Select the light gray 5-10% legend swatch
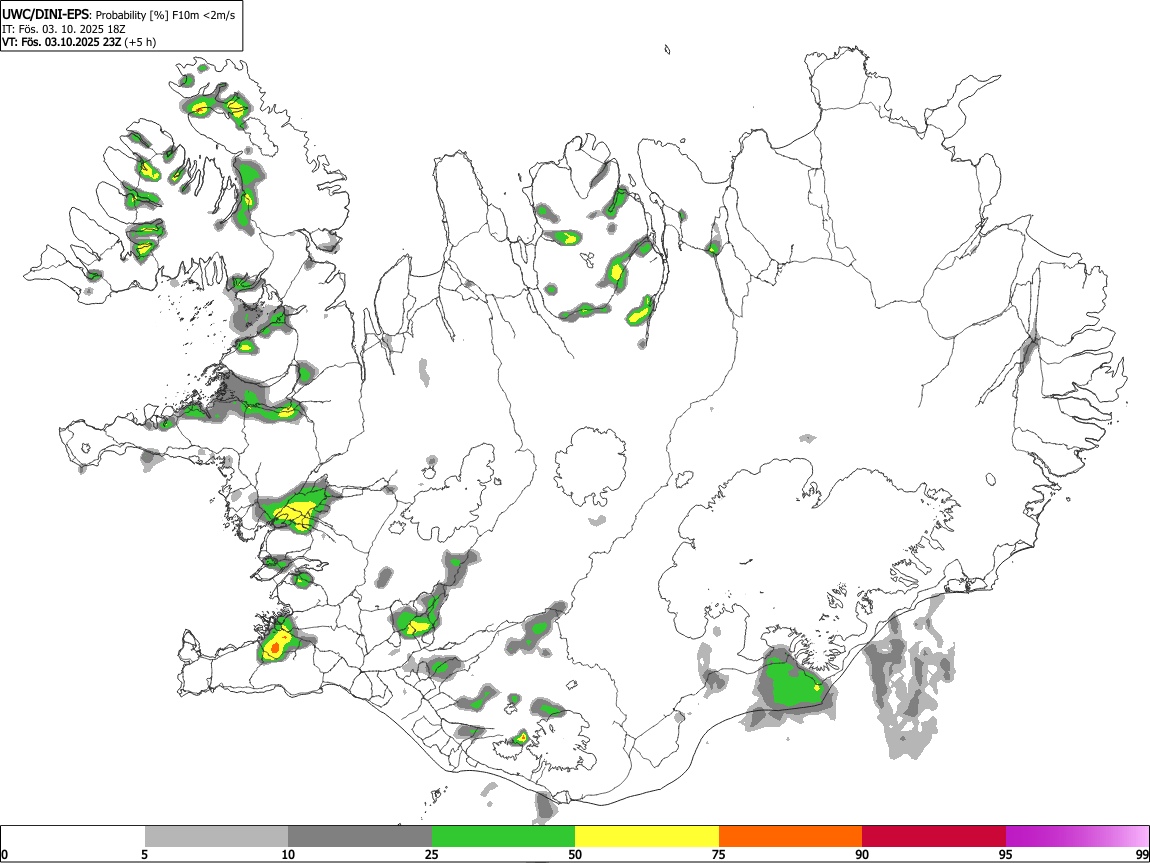 pyautogui.click(x=216, y=837)
